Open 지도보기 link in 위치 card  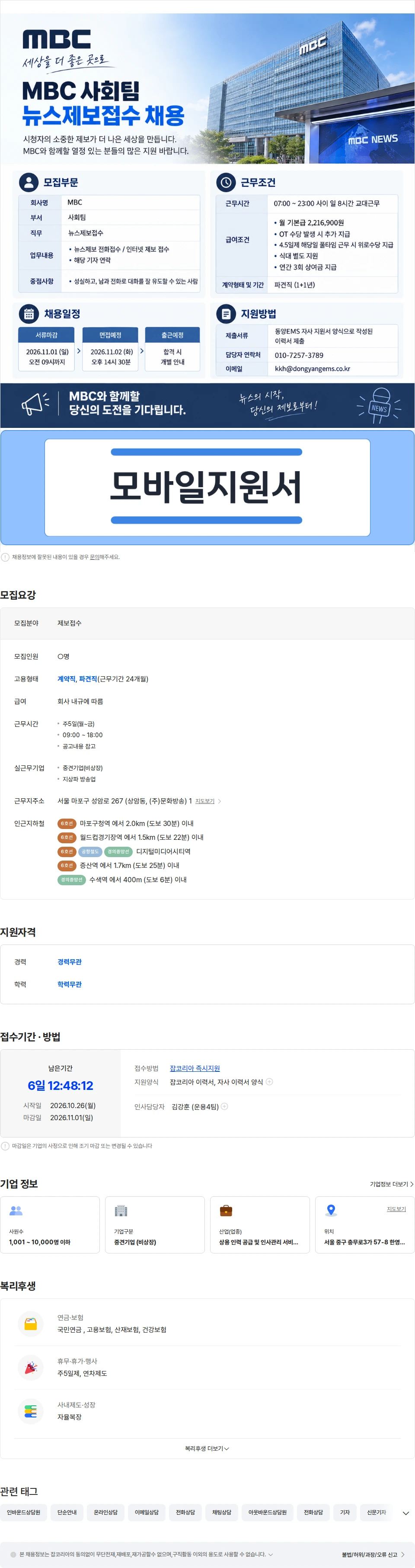tap(396, 1209)
